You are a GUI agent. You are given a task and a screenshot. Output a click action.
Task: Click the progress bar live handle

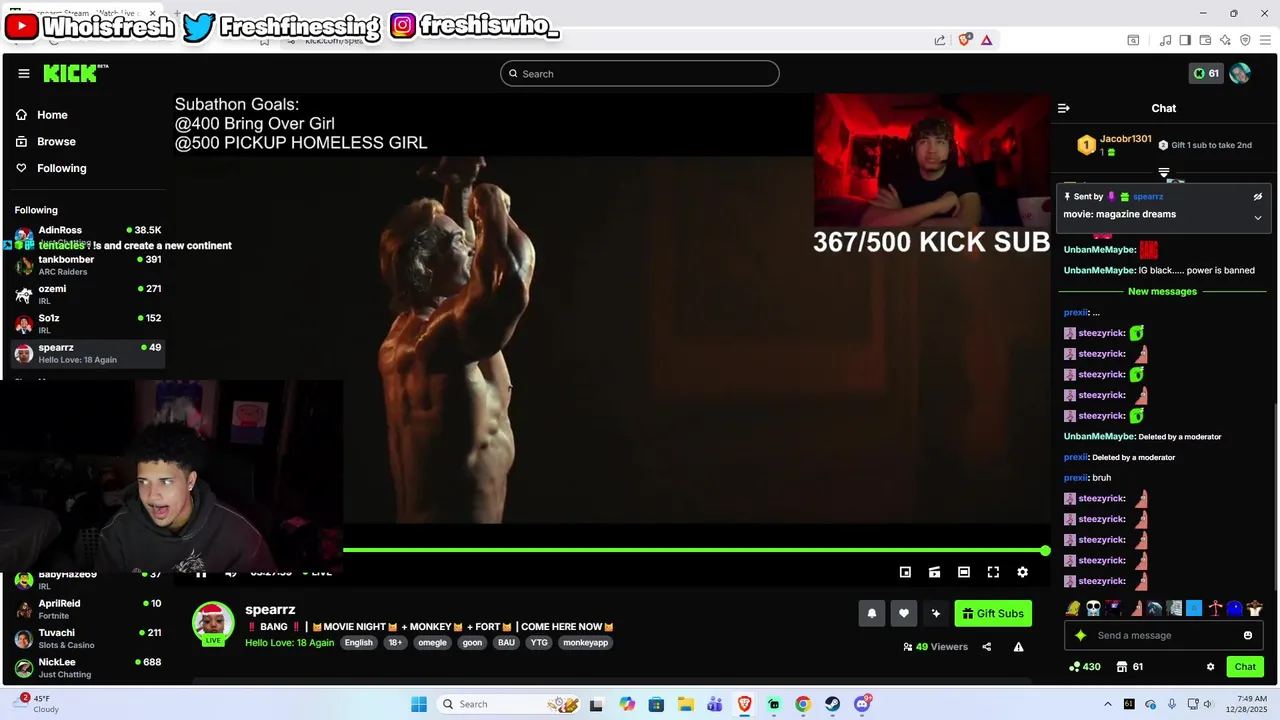coord(1045,551)
